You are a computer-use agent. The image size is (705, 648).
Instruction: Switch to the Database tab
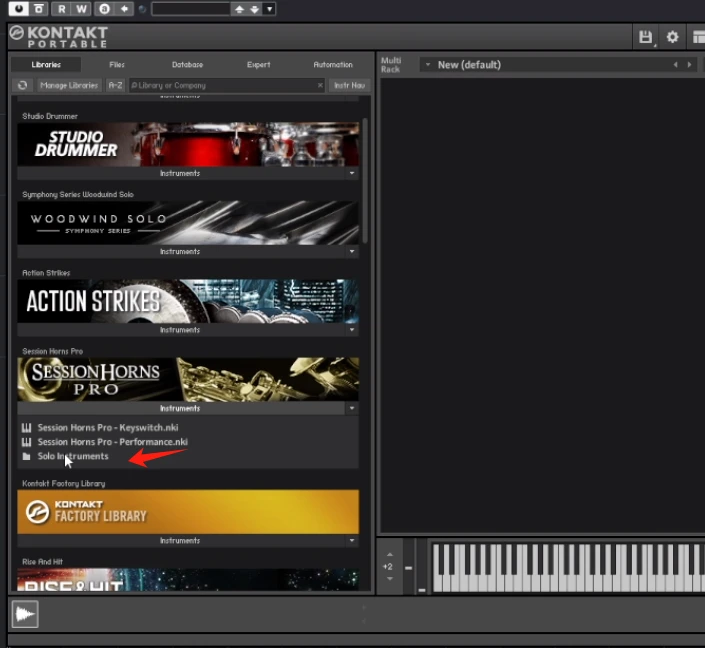[187, 65]
